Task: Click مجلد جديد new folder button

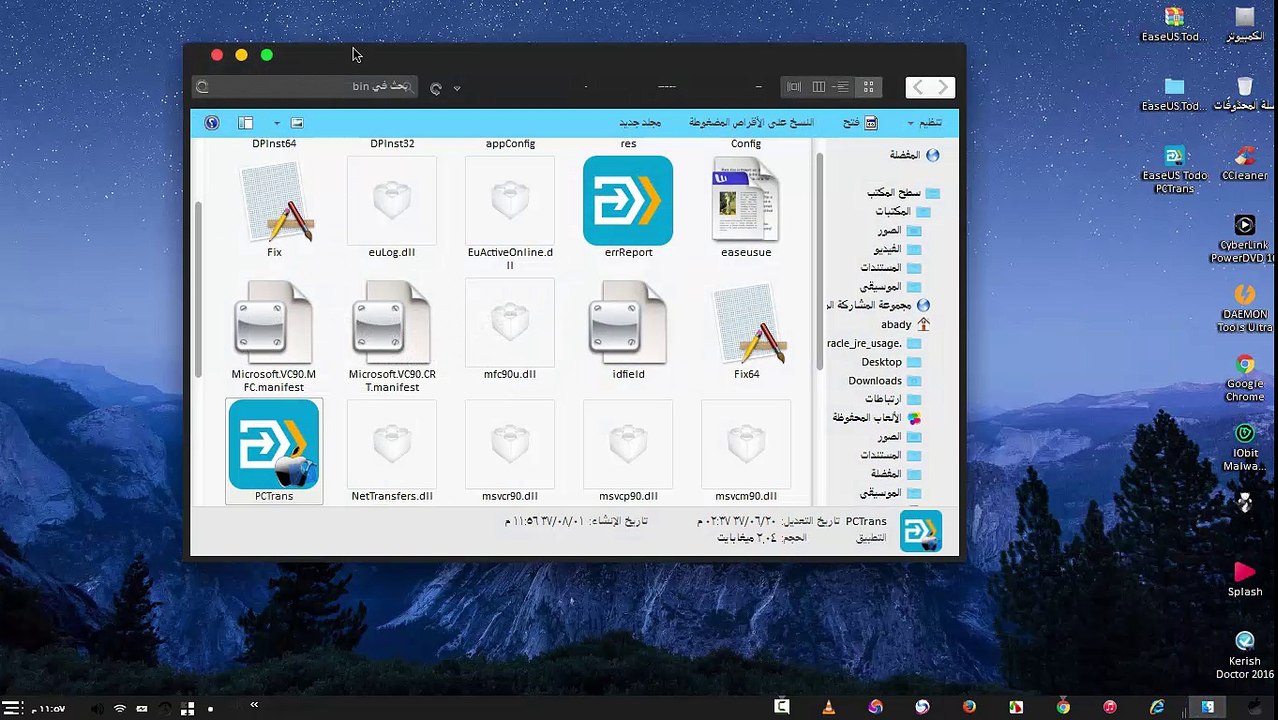Action: point(640,123)
